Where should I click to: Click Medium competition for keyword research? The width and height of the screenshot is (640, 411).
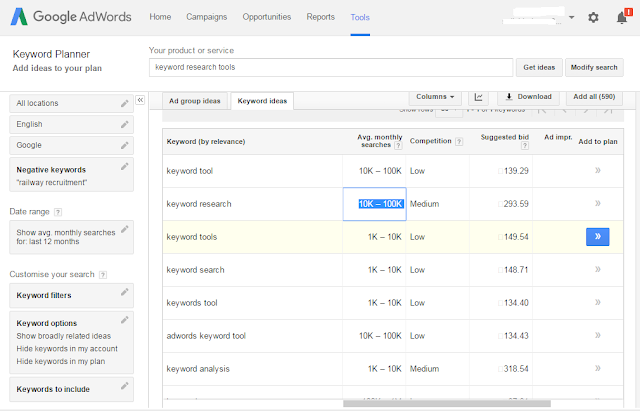[424, 204]
